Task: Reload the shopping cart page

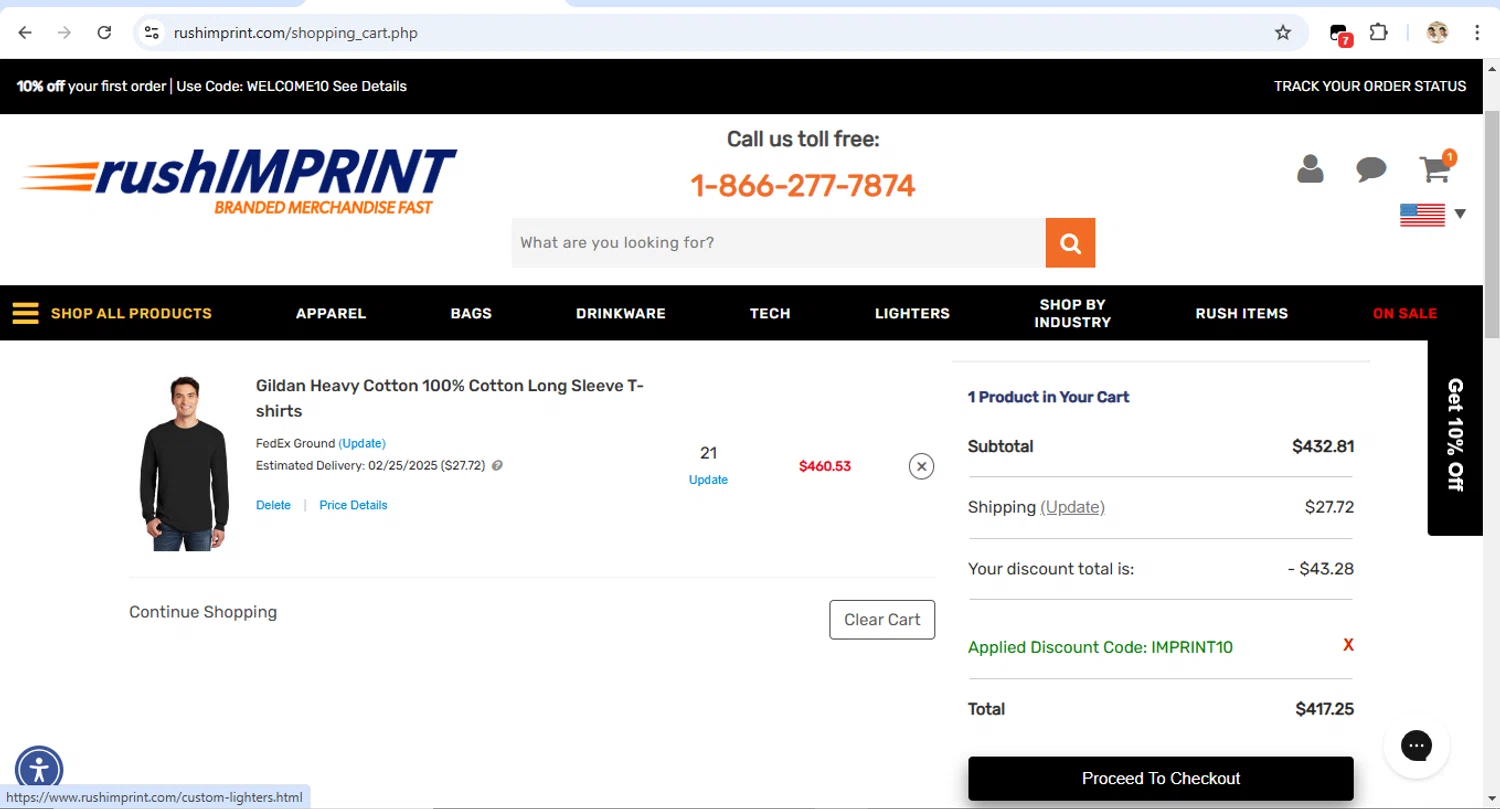Action: click(104, 33)
